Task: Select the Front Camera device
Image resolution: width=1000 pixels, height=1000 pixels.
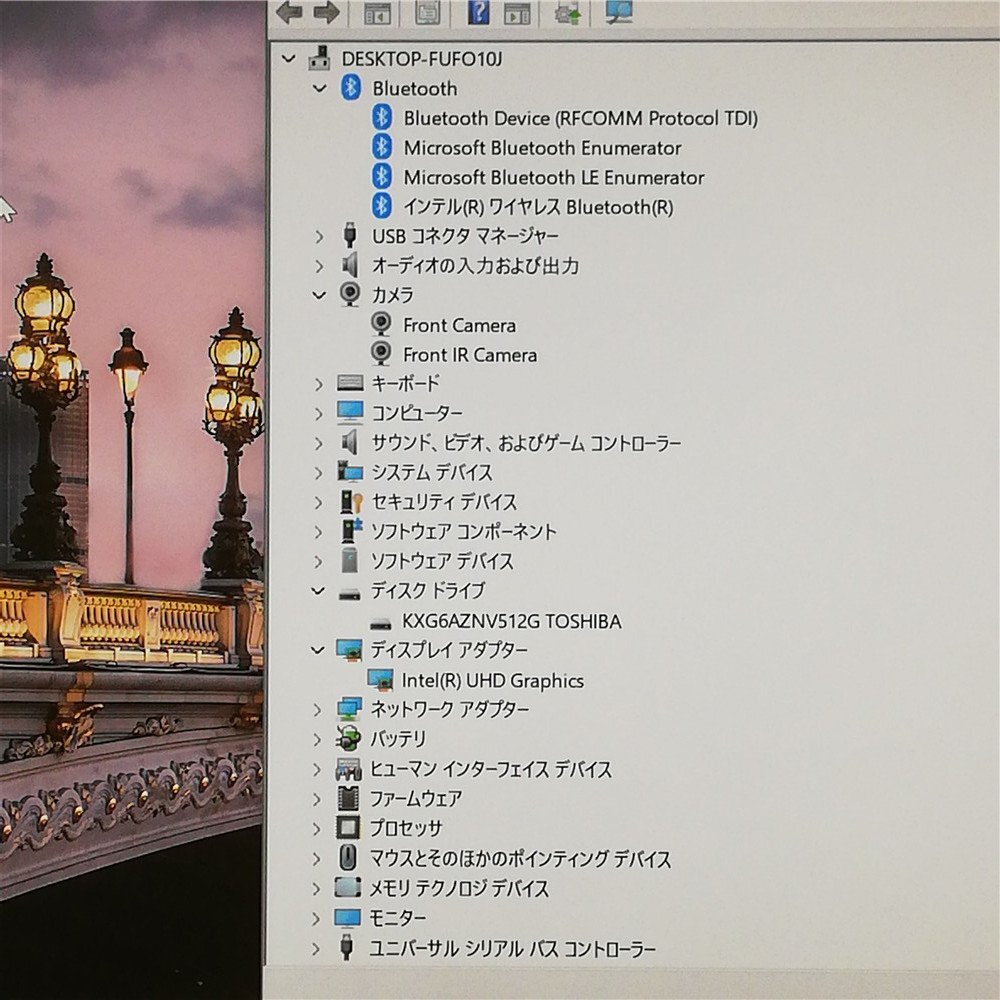Action: tap(459, 325)
